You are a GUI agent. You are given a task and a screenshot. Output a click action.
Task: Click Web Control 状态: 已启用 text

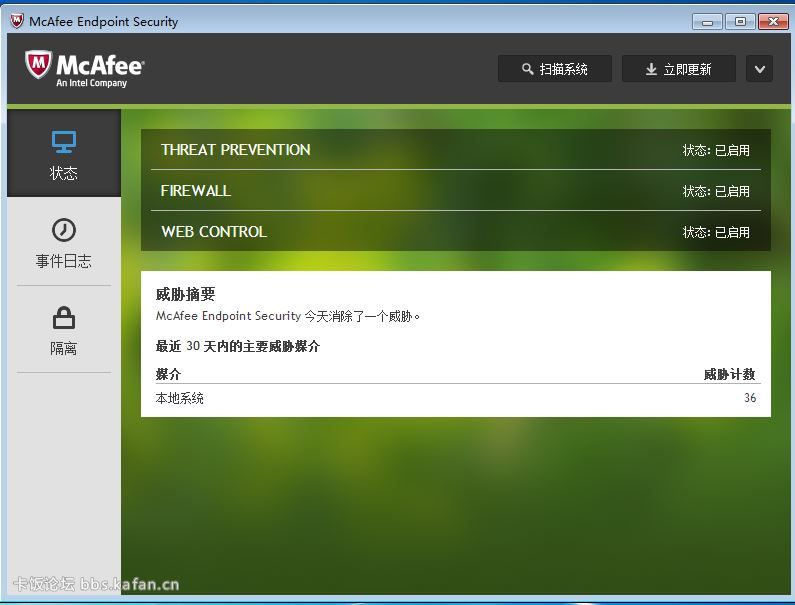coord(716,232)
